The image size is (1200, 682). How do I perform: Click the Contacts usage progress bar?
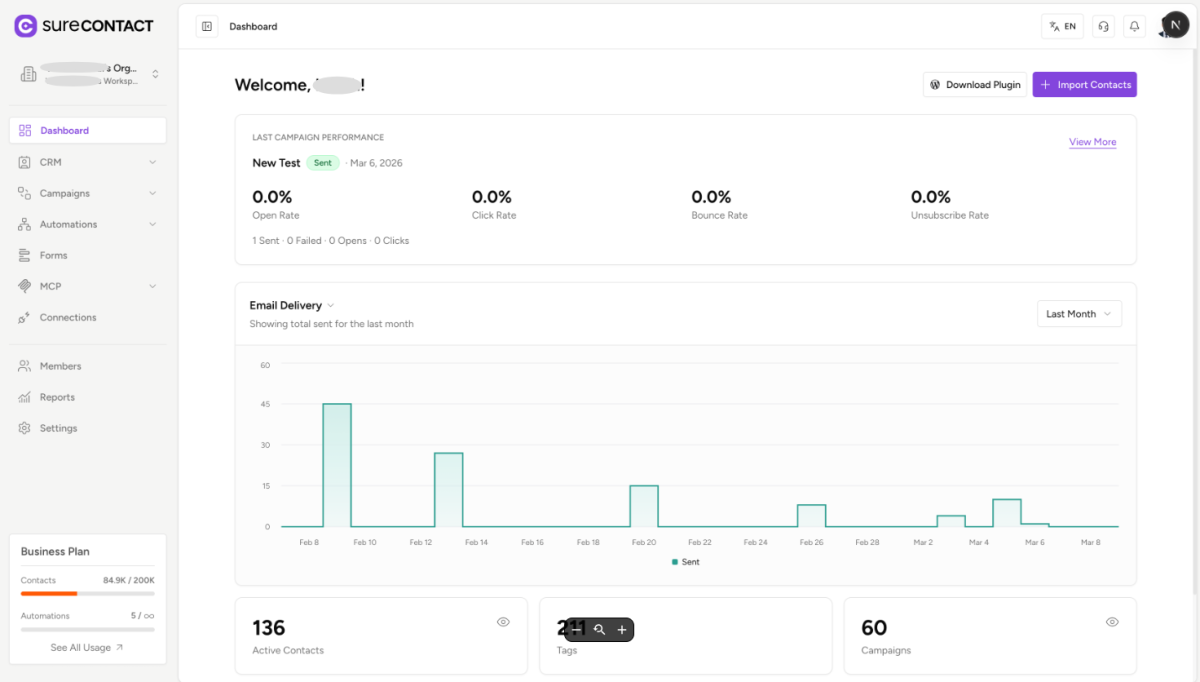(x=87, y=594)
